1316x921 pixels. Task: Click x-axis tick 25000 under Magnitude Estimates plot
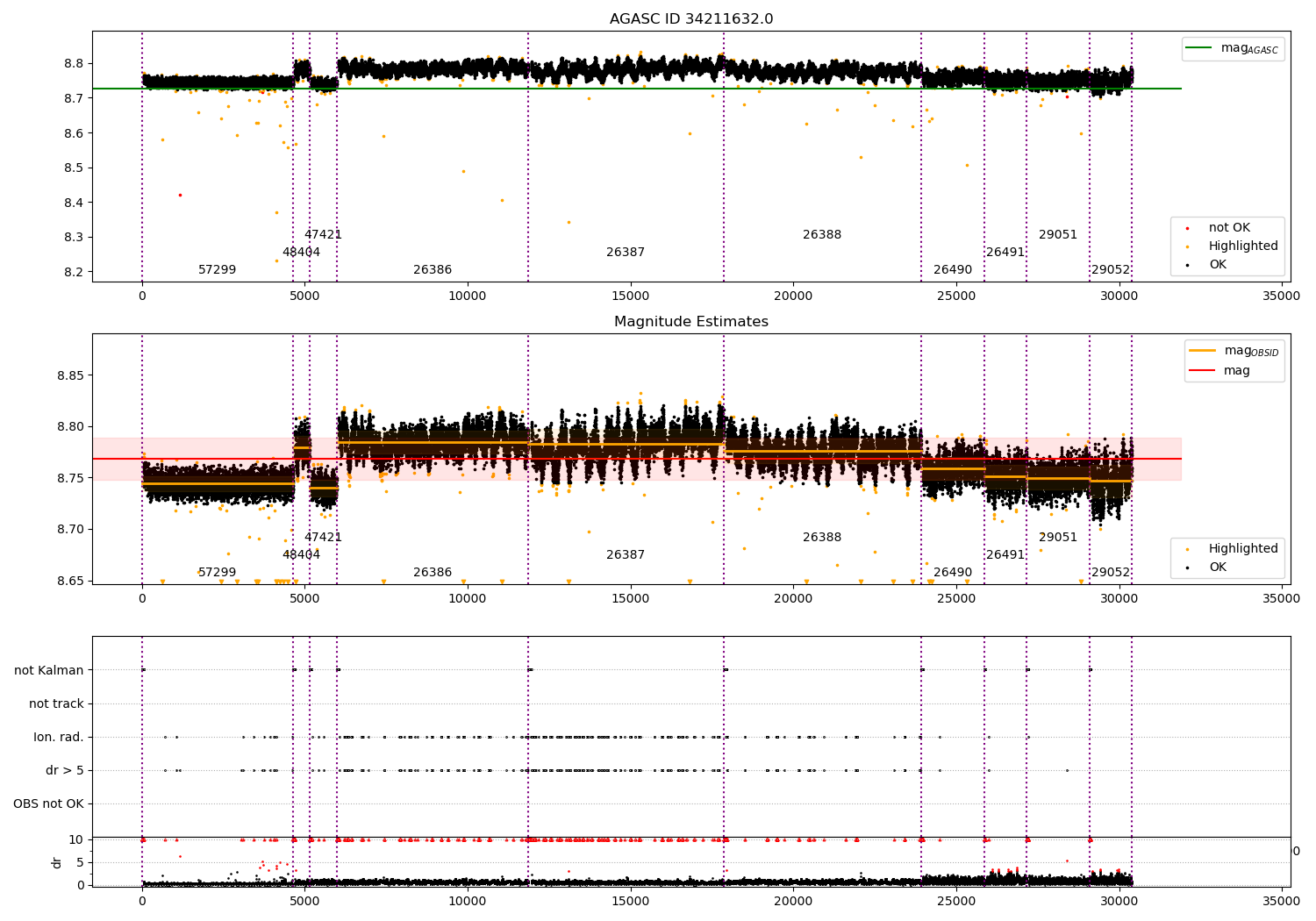coord(955,599)
